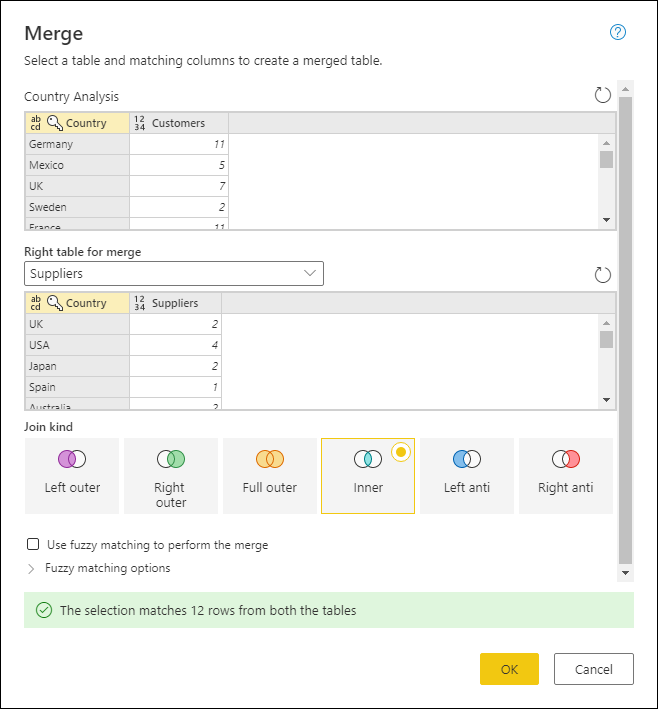The height and width of the screenshot is (709, 658).
Task: Refresh the Suppliers right table preview
Action: (x=602, y=274)
